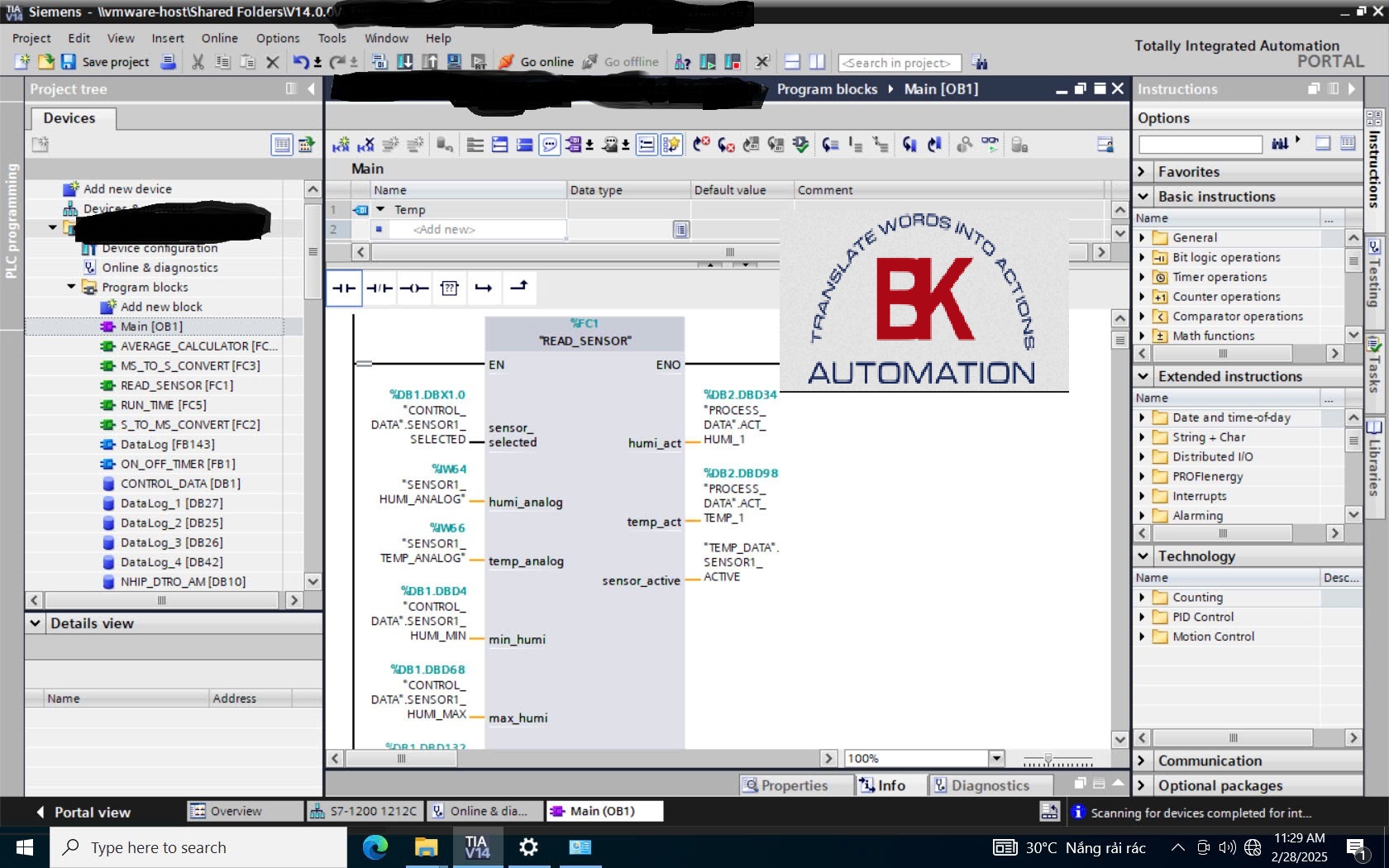This screenshot has height=868, width=1389.
Task: Insert normally closed contact instruction
Action: (x=379, y=288)
